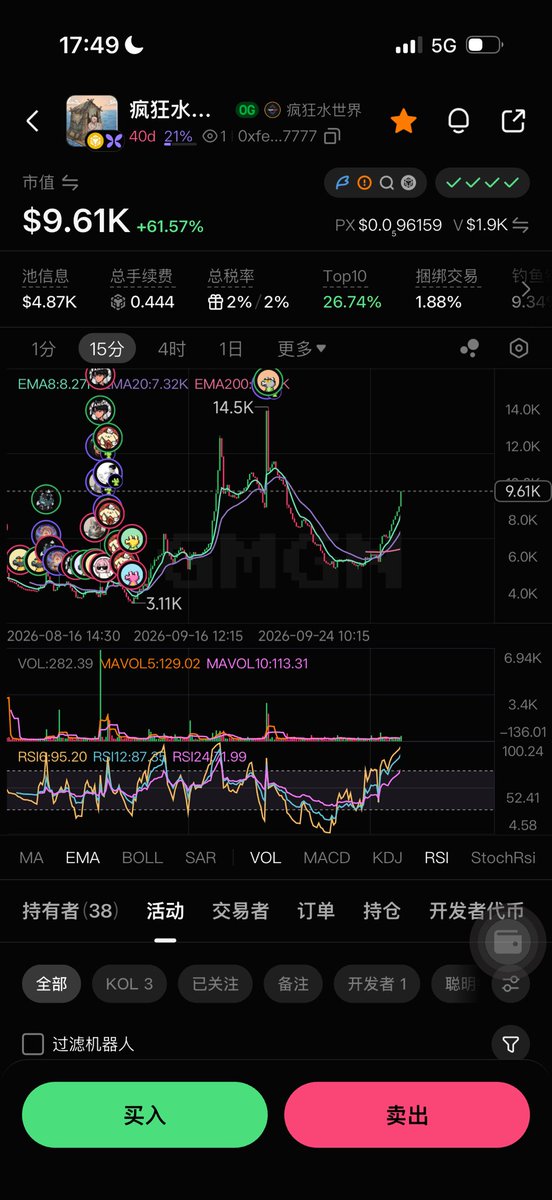
Task: Tap the 捆绑交易 1.88% stat
Action: (x=447, y=288)
